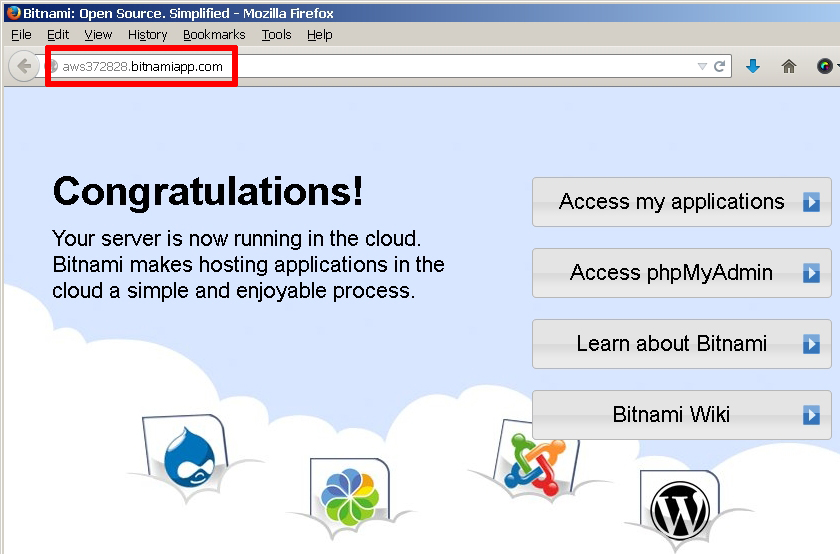The width and height of the screenshot is (840, 554).
Task: Click Access my applications button
Action: (x=681, y=202)
